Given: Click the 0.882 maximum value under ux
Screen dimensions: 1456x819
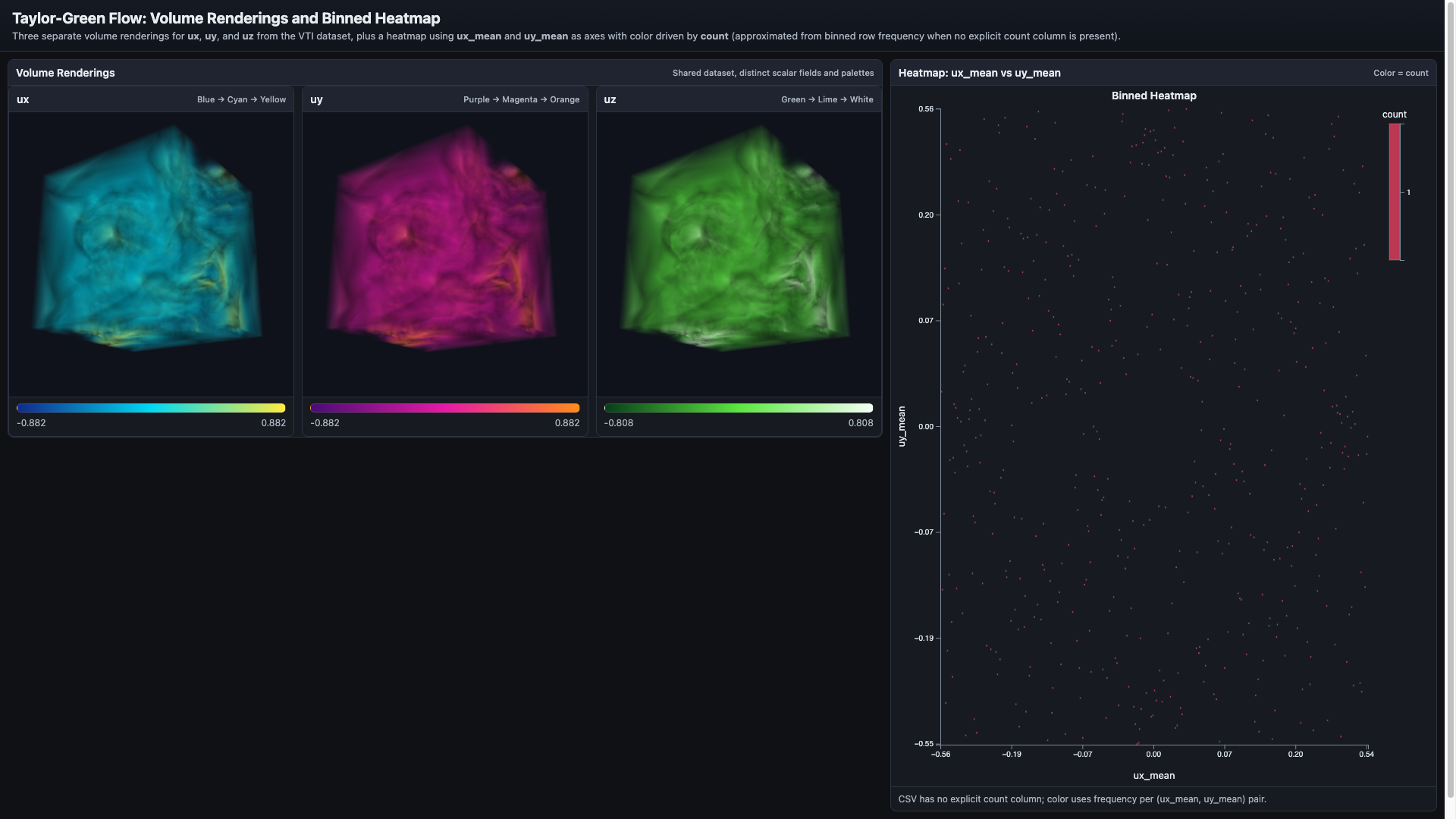Looking at the screenshot, I should pyautogui.click(x=273, y=423).
